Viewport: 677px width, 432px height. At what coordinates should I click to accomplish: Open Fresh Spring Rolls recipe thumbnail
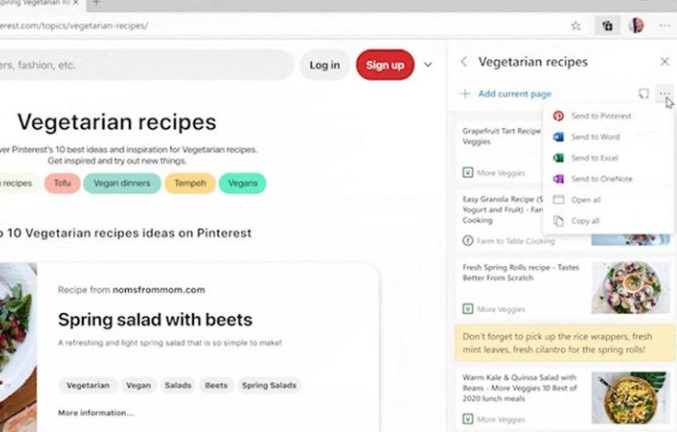coord(630,288)
